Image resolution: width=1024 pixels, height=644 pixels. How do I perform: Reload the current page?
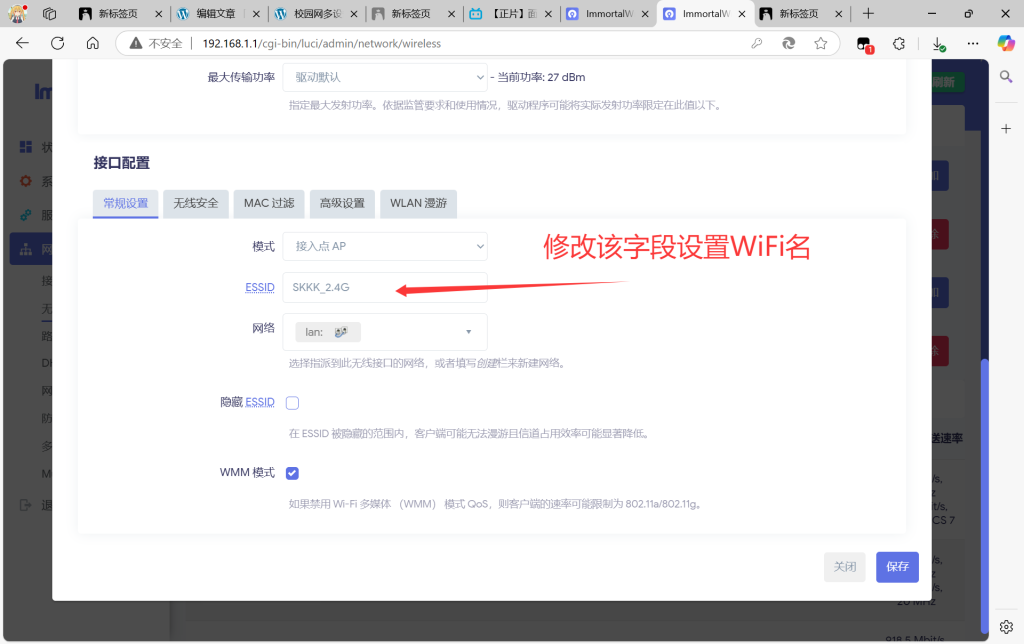coord(57,43)
